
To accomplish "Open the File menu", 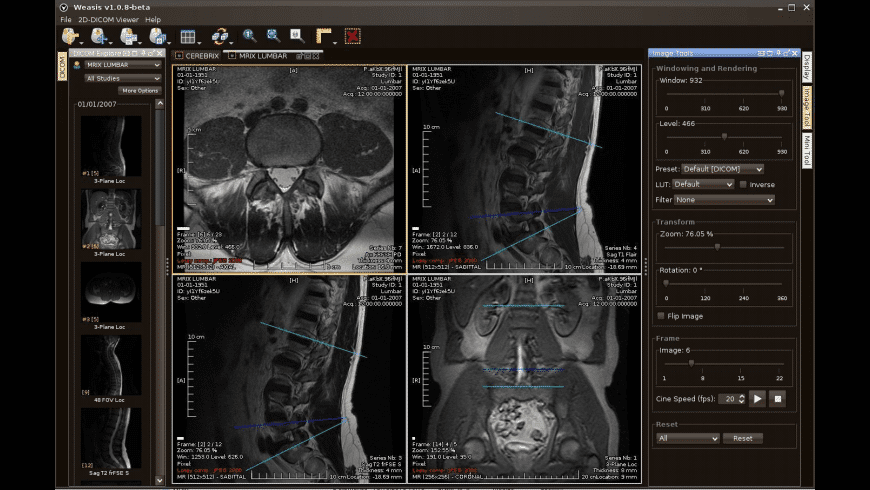I will (65, 19).
